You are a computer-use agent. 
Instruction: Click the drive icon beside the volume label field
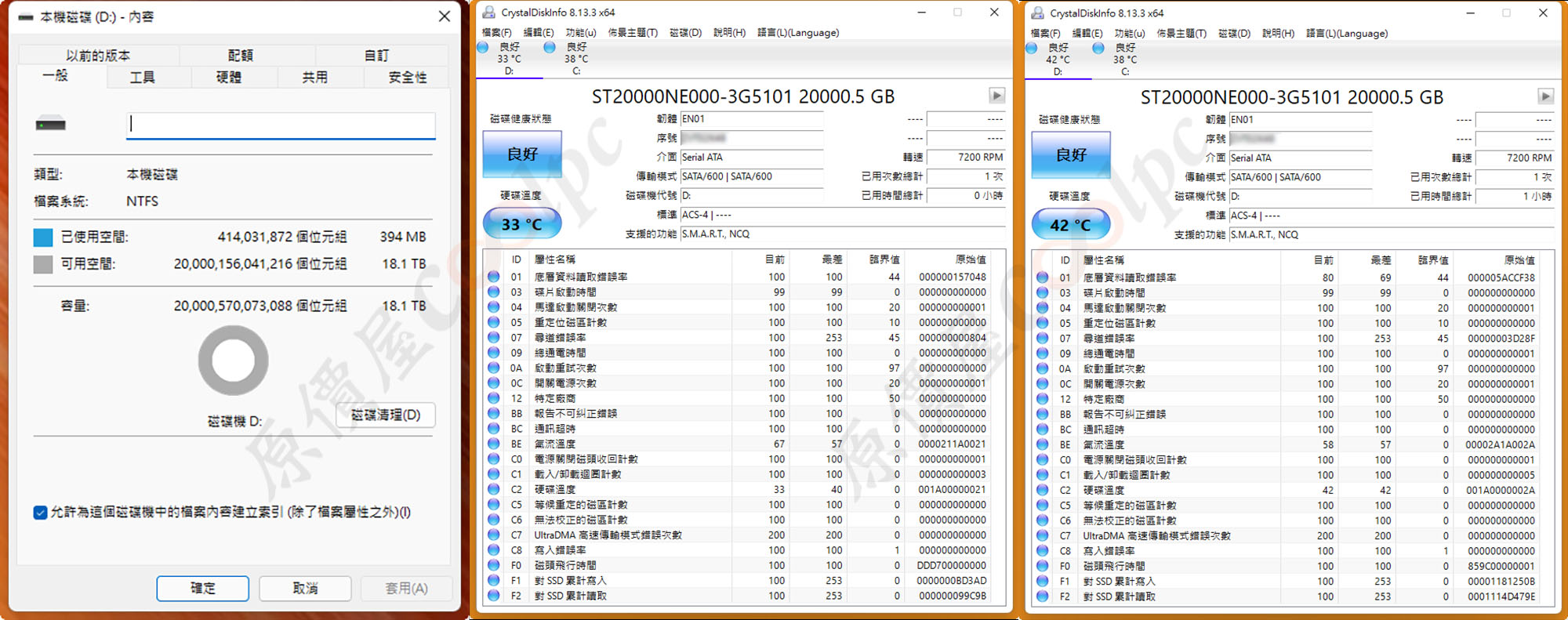pyautogui.click(x=51, y=125)
